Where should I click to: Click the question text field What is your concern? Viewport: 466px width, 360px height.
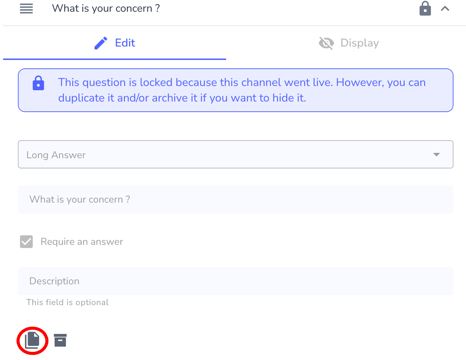236,199
